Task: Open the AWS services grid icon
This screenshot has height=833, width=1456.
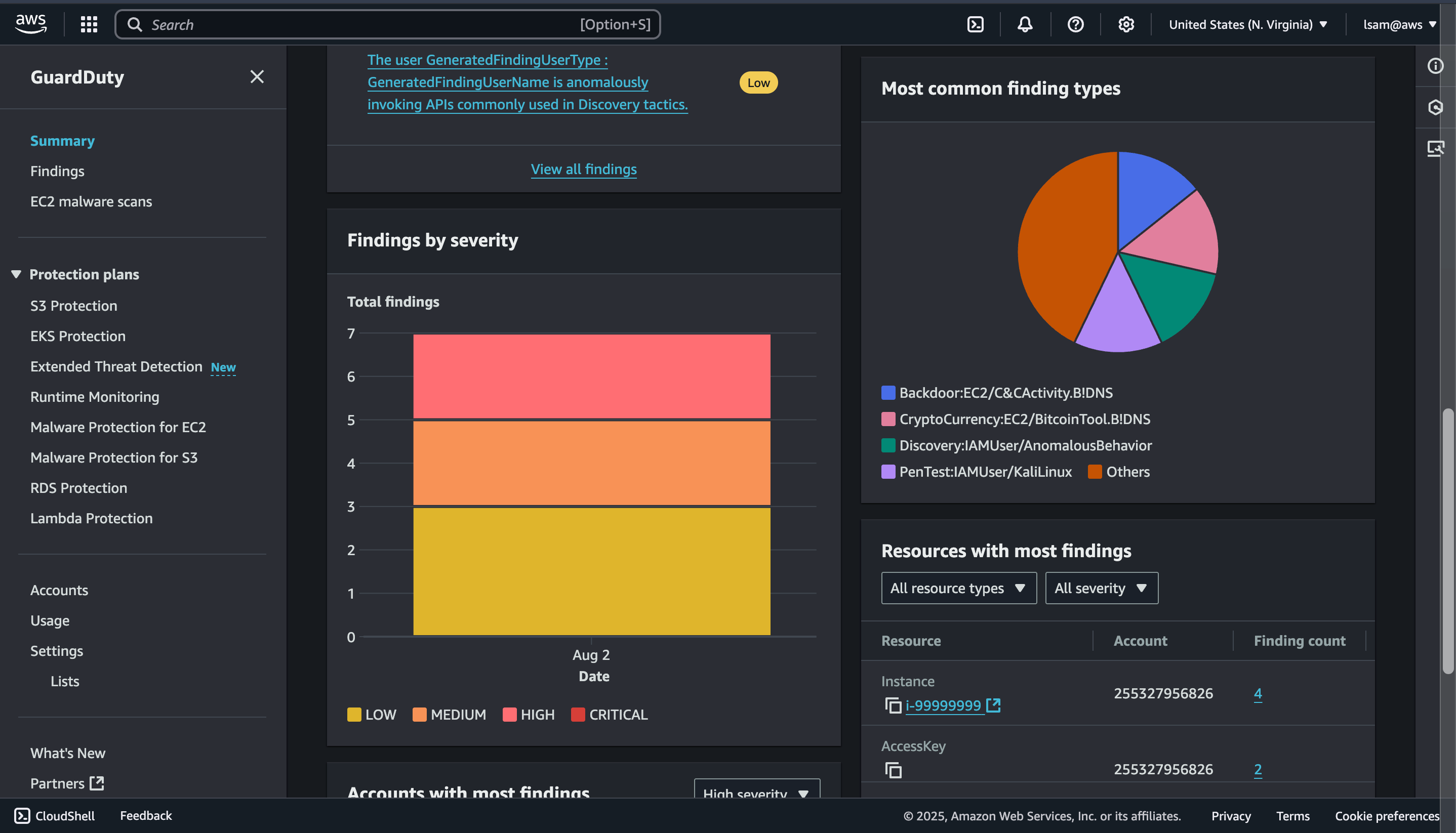Action: coord(89,24)
